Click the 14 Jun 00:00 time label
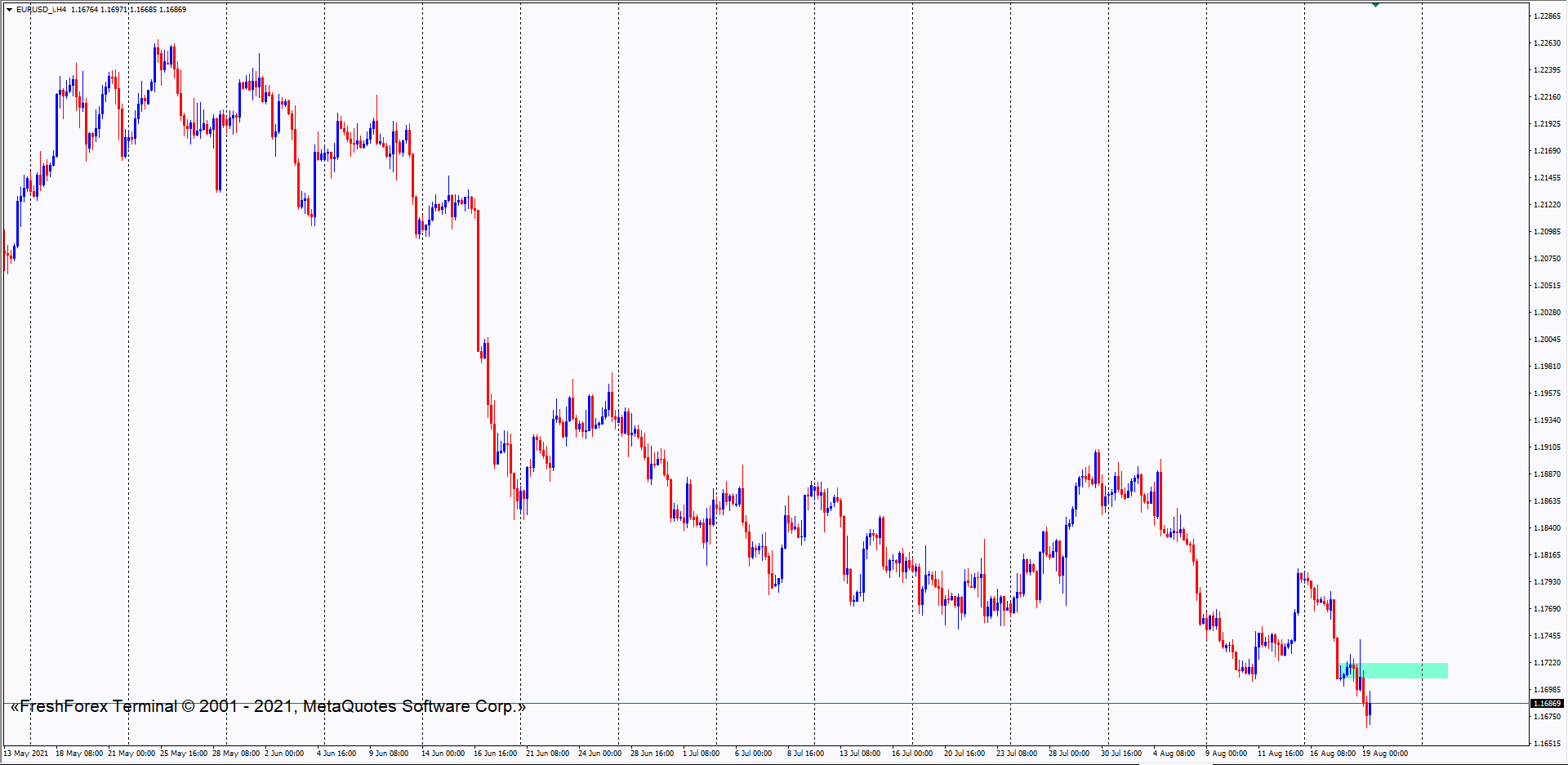The image size is (1568, 765). click(x=443, y=754)
